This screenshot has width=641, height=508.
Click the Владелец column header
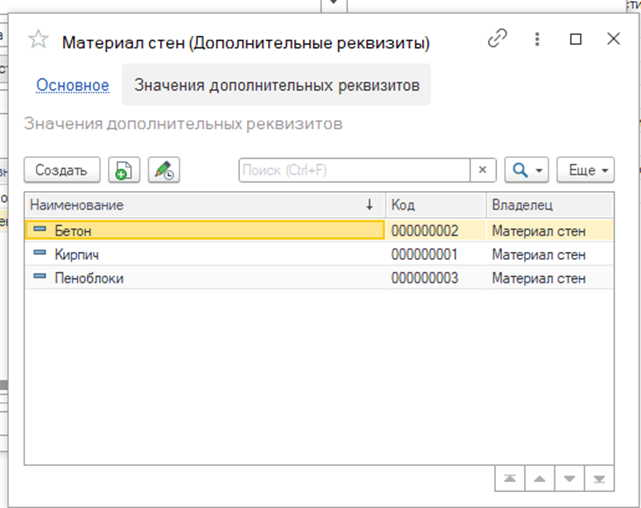coord(550,205)
